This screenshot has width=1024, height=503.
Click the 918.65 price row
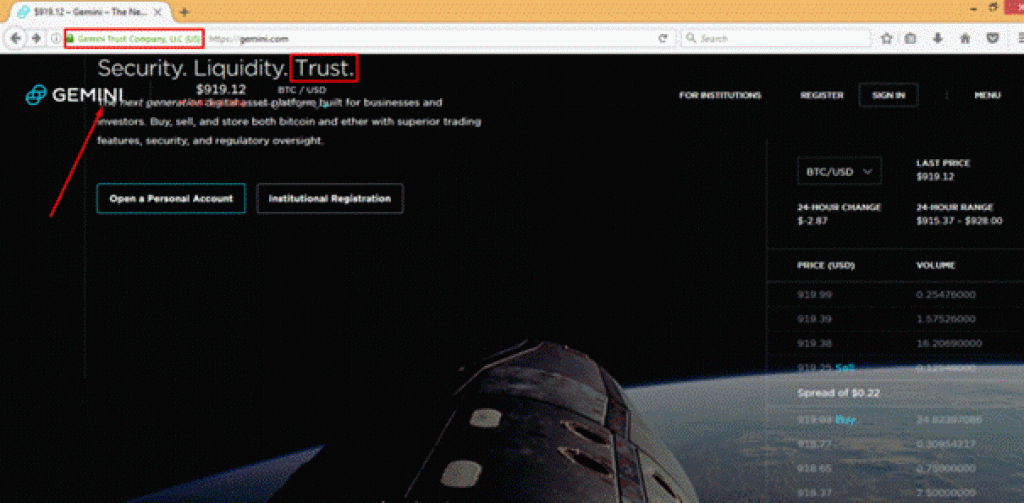895,468
